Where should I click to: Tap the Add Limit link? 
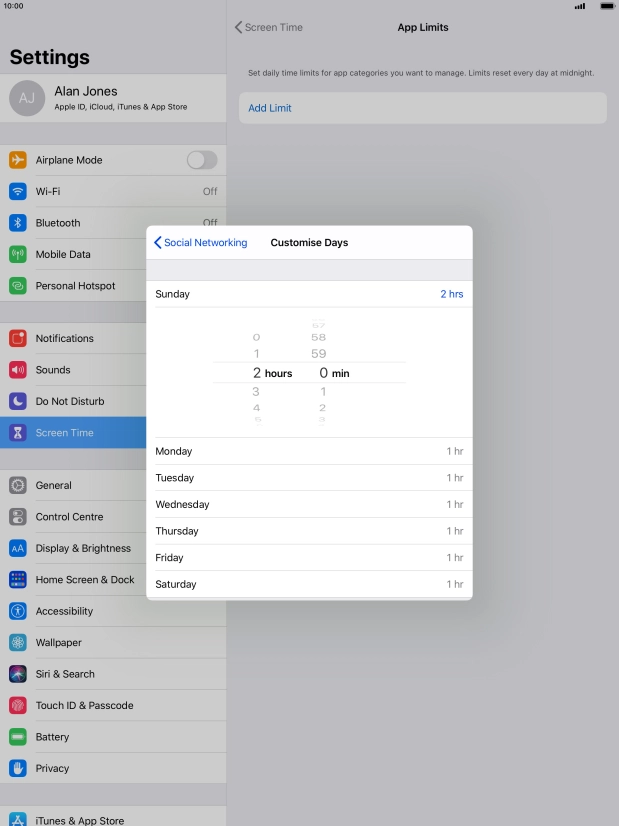[x=270, y=108]
